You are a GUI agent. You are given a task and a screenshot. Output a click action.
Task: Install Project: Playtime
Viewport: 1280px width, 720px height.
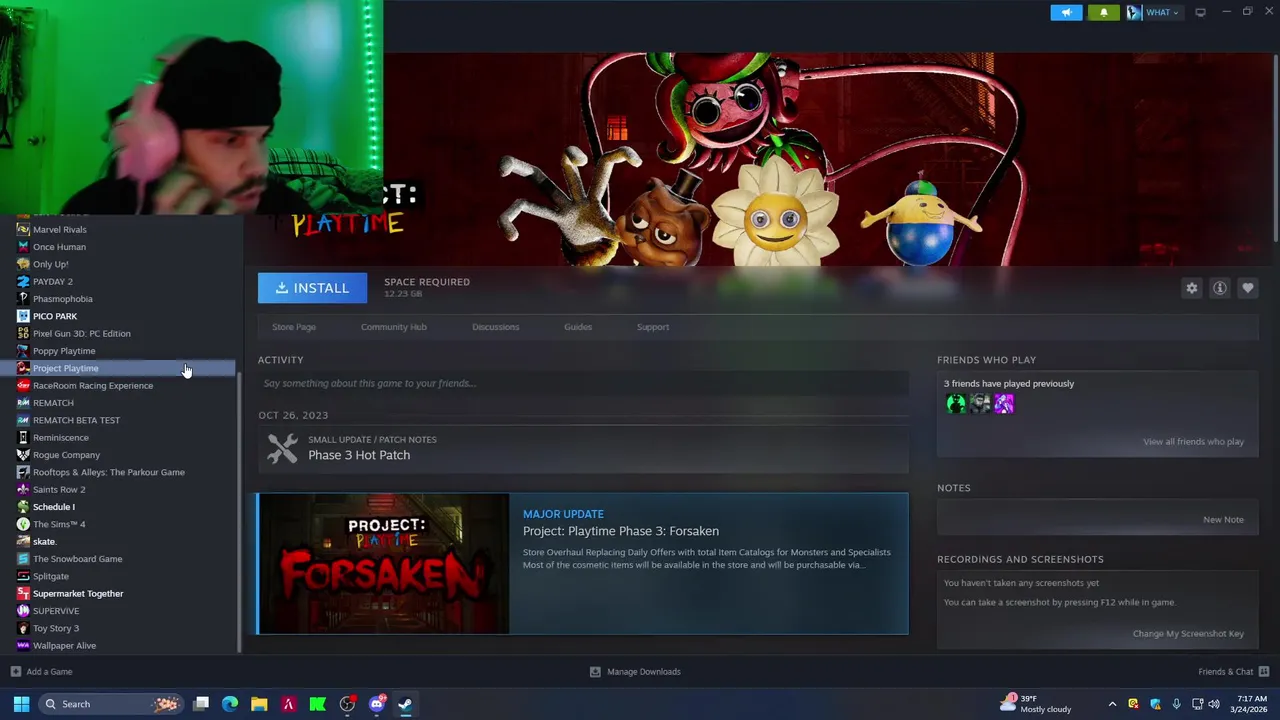(312, 288)
